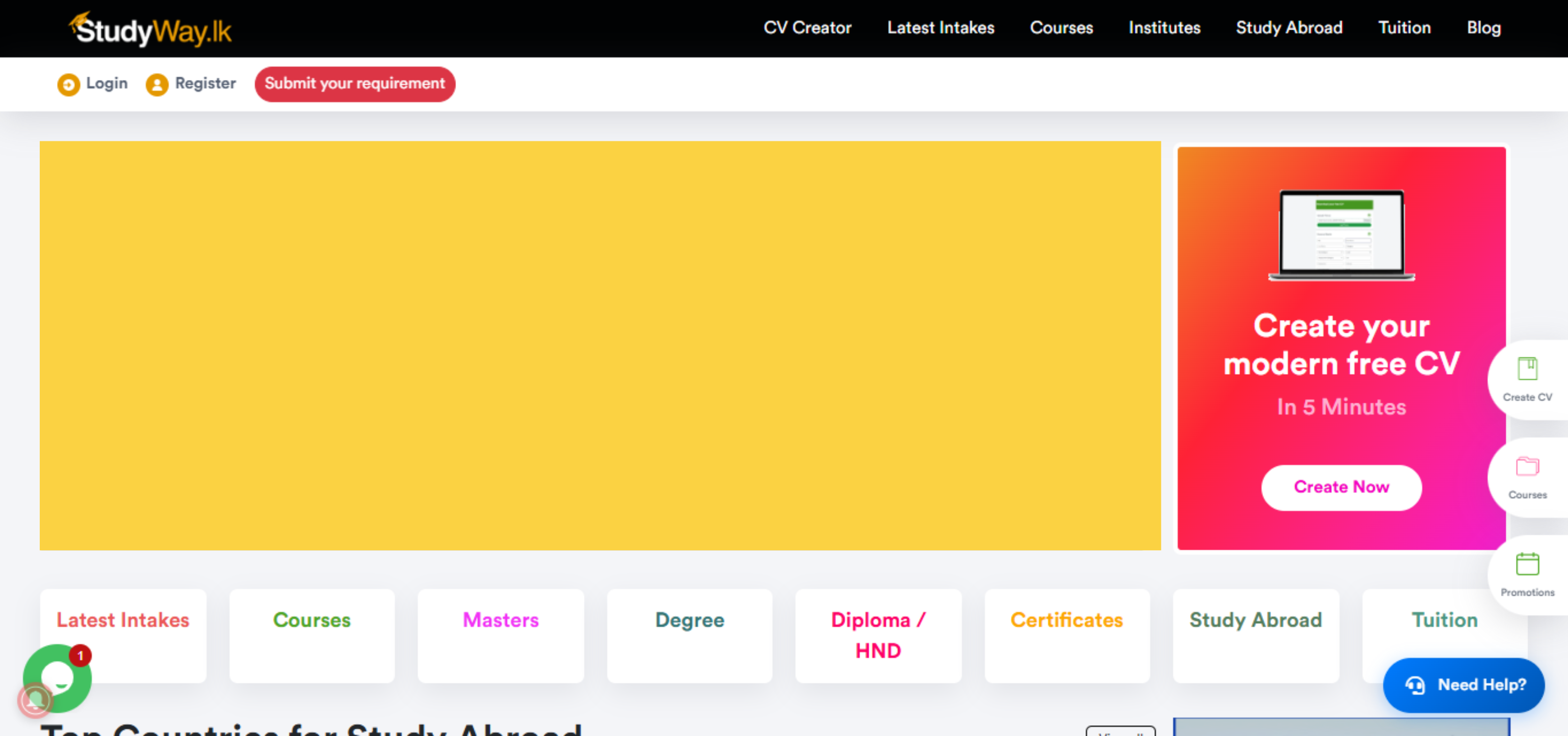Click the Create Now button
The image size is (1568, 736).
point(1341,487)
